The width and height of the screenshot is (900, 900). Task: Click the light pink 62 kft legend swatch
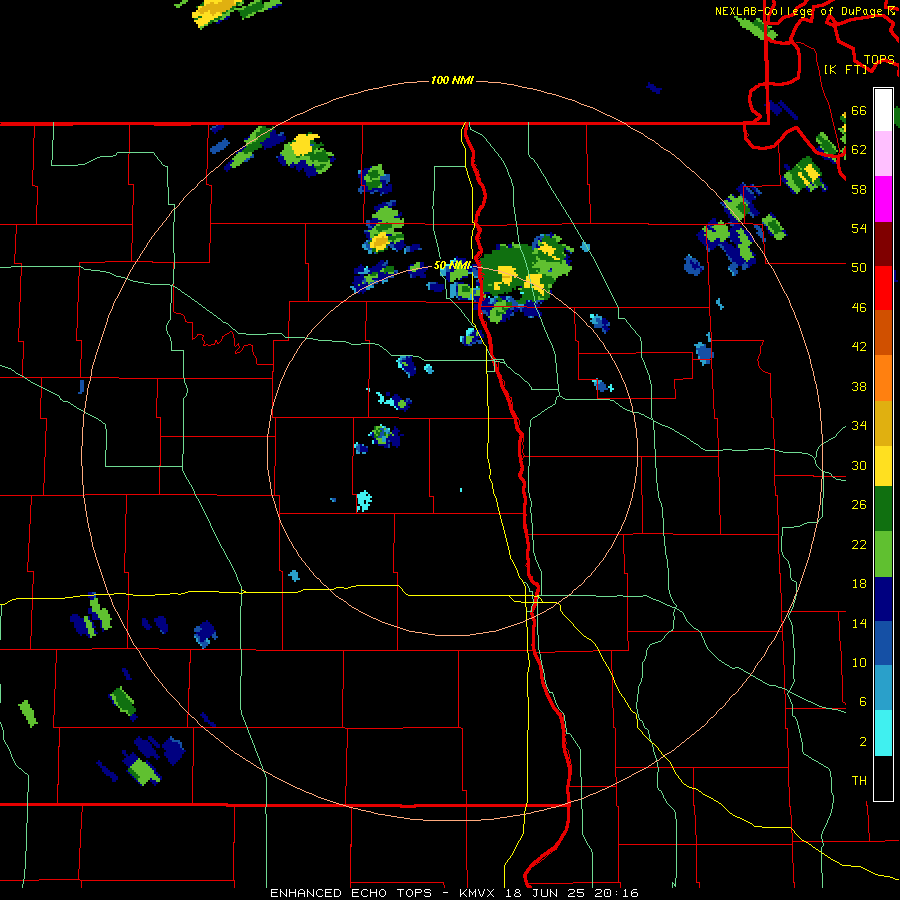tap(883, 153)
